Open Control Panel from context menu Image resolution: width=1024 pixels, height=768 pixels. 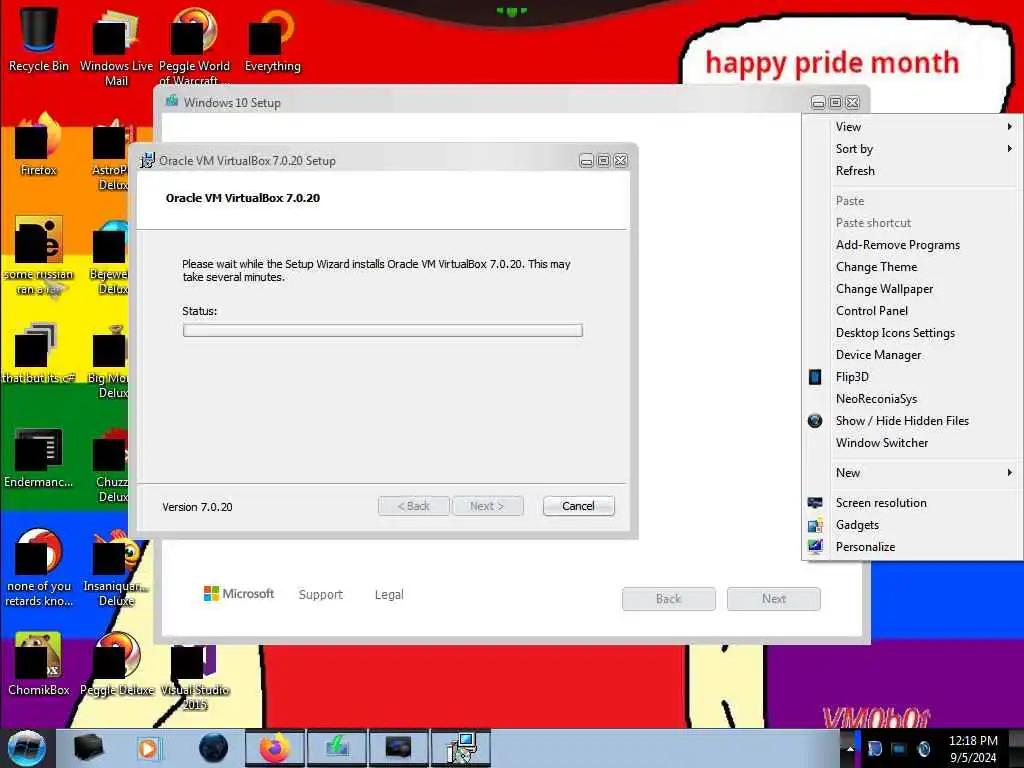pos(912,311)
